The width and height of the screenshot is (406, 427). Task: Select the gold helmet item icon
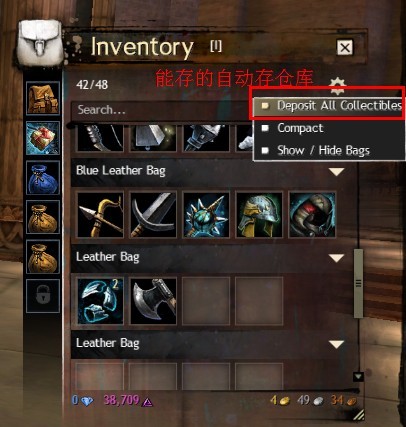tap(259, 215)
